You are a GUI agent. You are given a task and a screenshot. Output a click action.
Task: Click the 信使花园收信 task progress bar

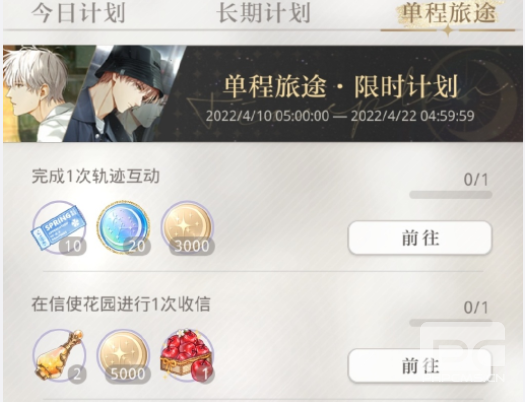(451, 323)
